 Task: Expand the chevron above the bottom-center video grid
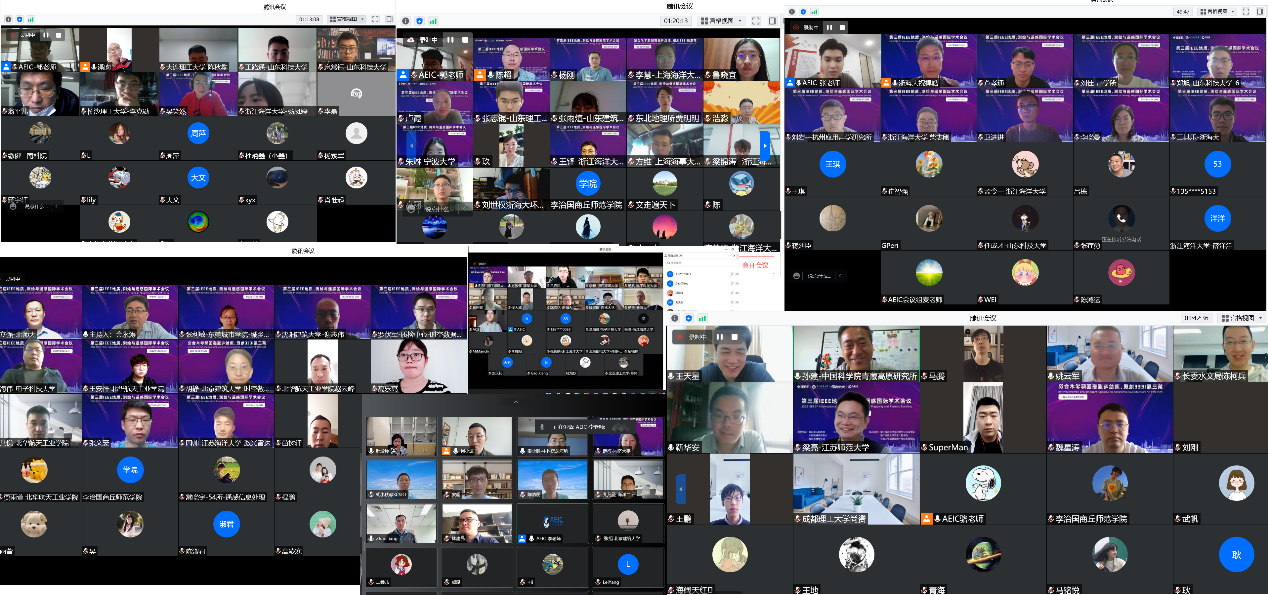[x=515, y=402]
